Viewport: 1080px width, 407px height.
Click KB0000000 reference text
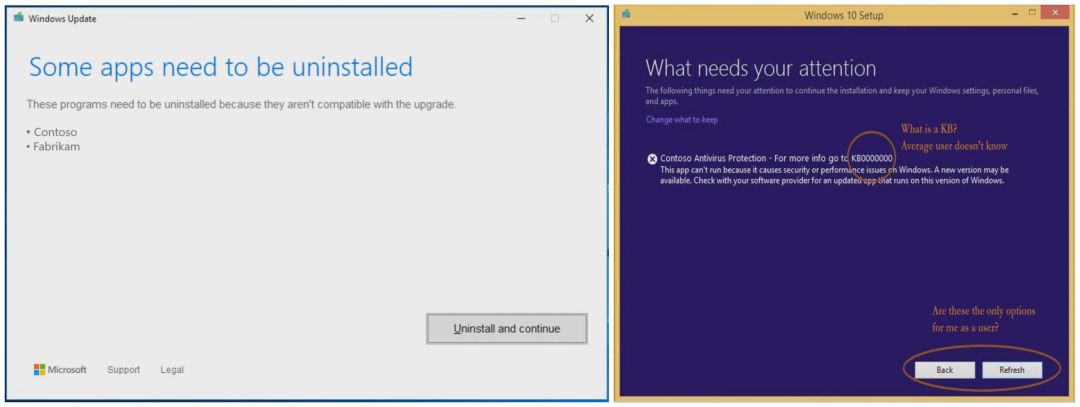[x=872, y=158]
